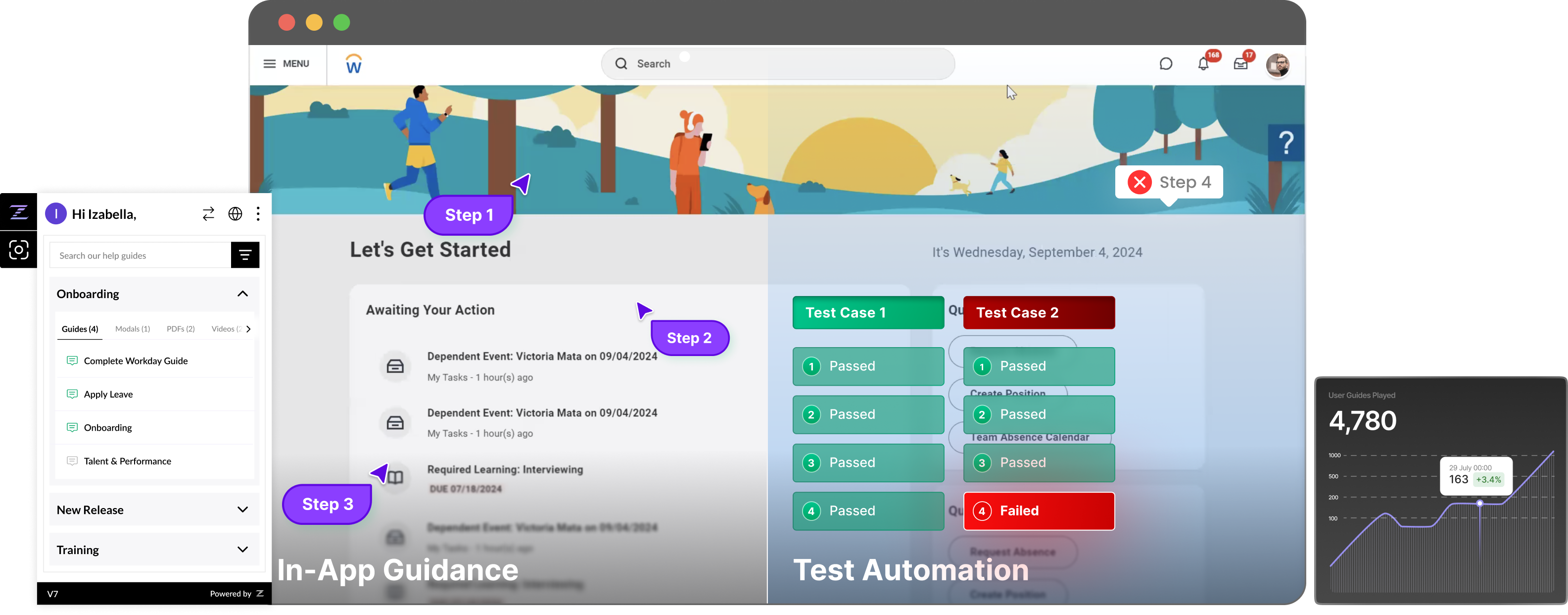Open the chat bubble icon
Viewport: 1568px width, 615px height.
tap(1166, 64)
